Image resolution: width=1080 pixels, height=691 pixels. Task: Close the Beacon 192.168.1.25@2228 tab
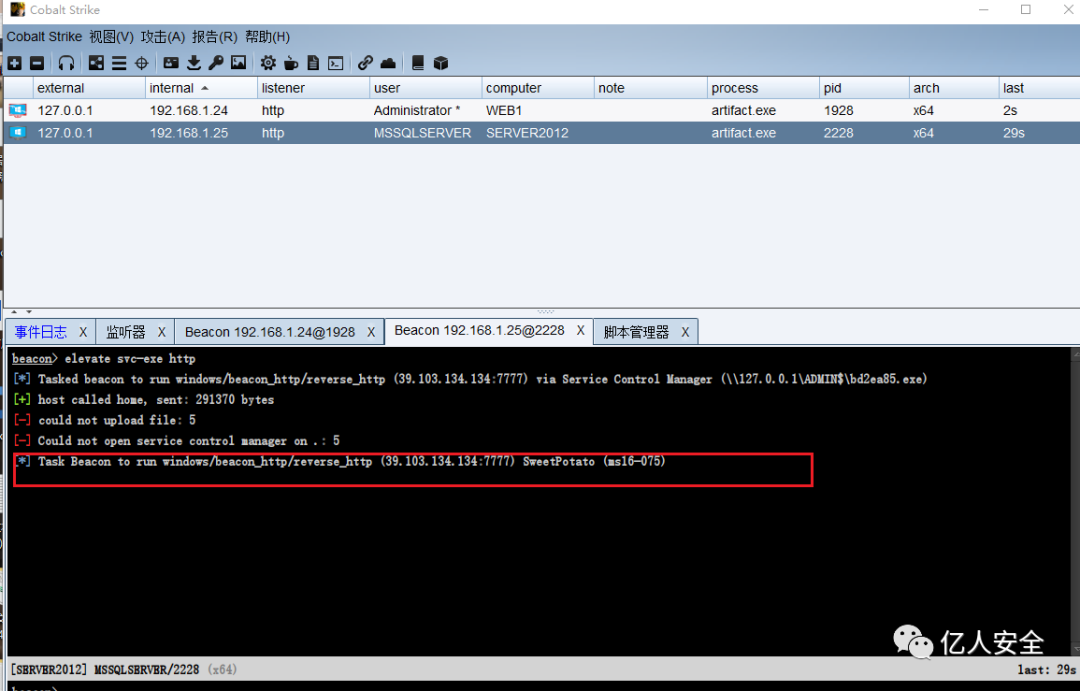click(x=581, y=331)
